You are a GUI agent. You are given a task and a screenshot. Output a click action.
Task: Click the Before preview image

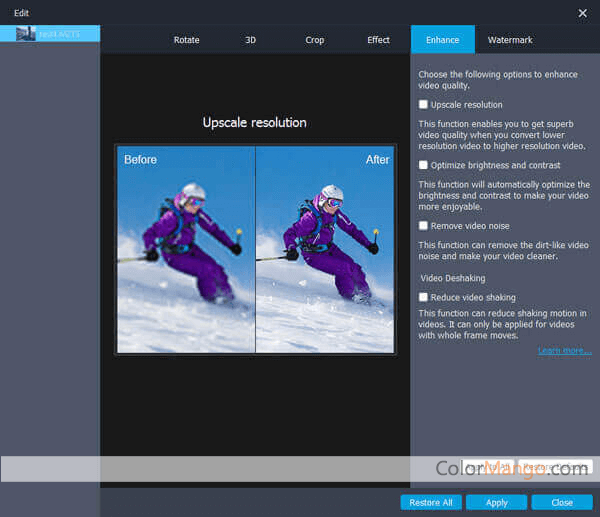click(186, 250)
